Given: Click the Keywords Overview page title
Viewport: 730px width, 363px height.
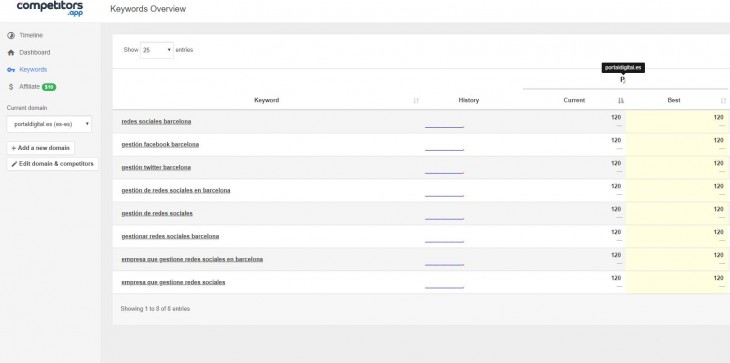Looking at the screenshot, I should point(148,9).
